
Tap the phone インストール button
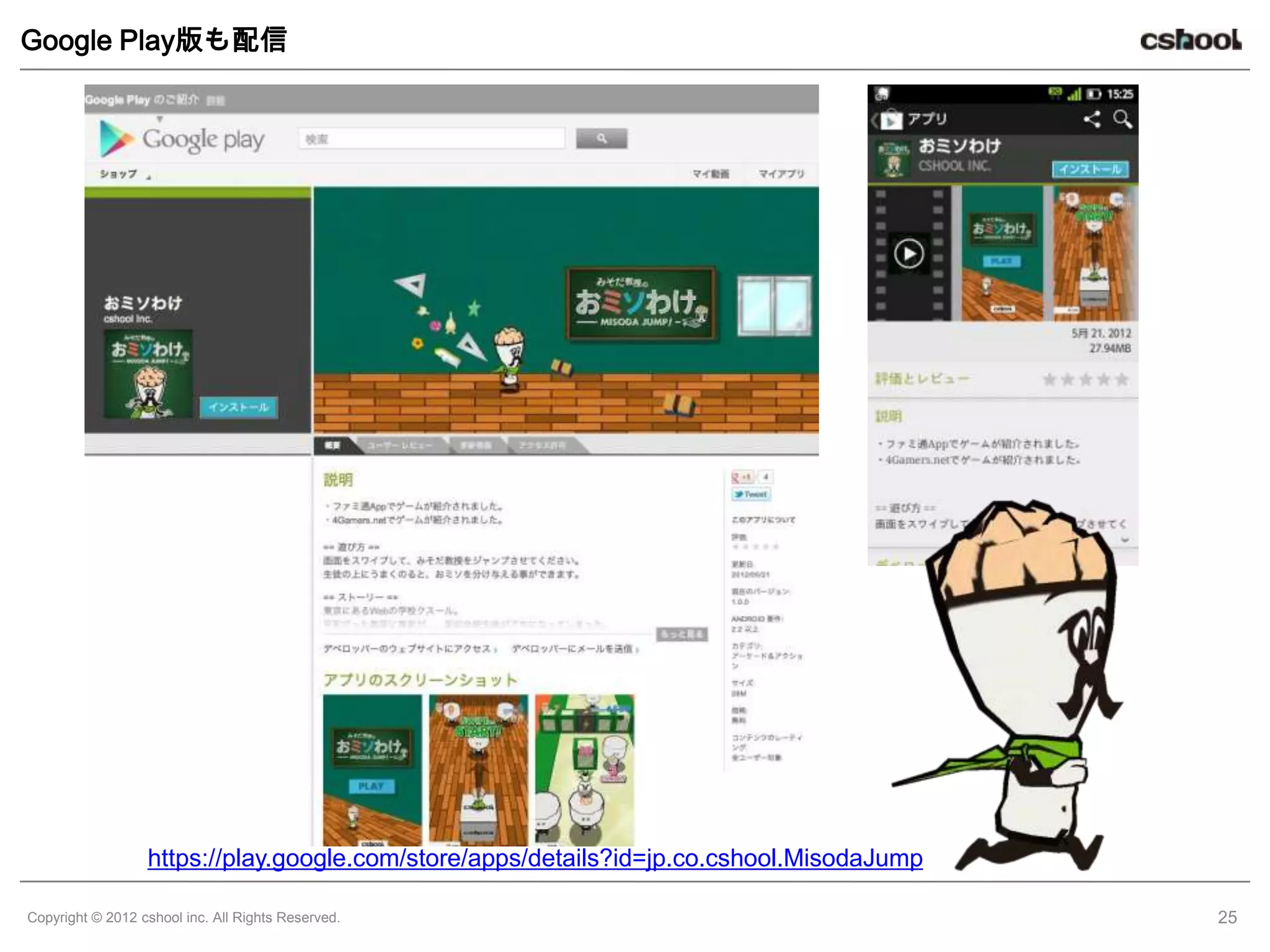(x=1090, y=169)
